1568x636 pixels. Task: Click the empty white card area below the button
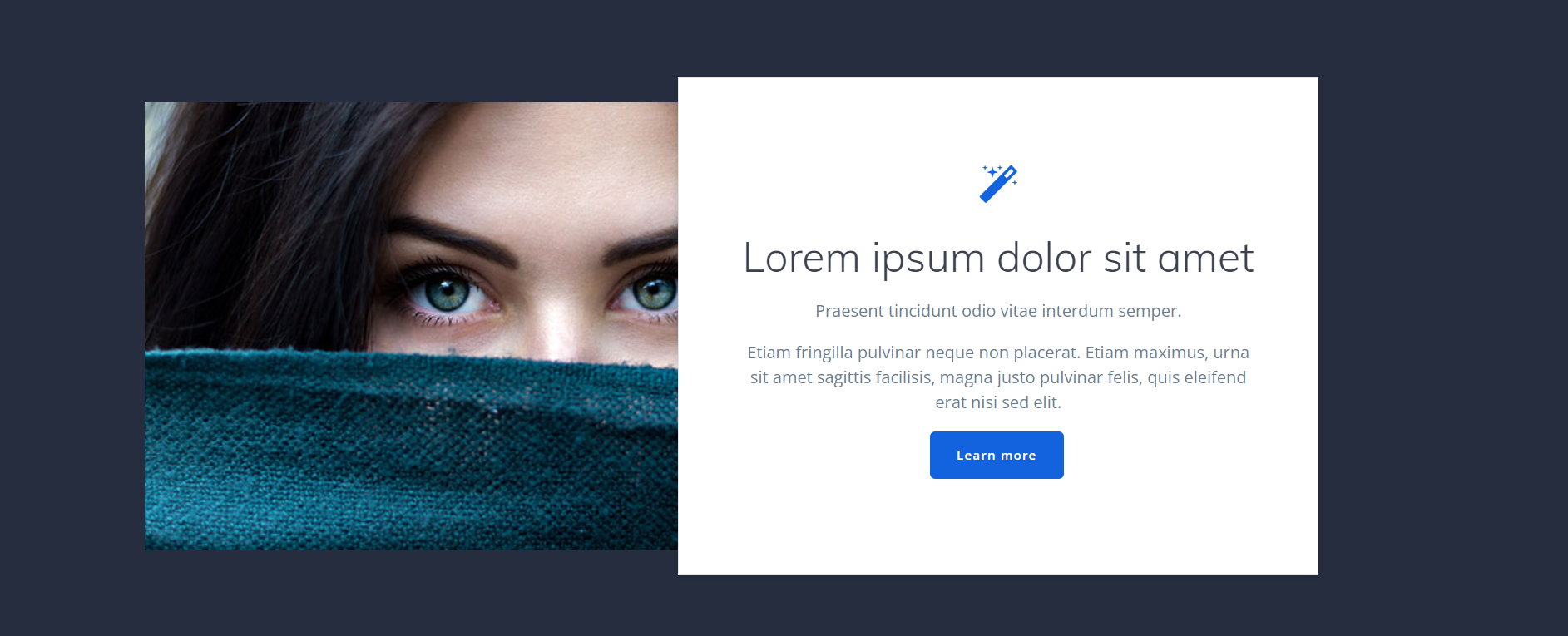click(x=998, y=526)
